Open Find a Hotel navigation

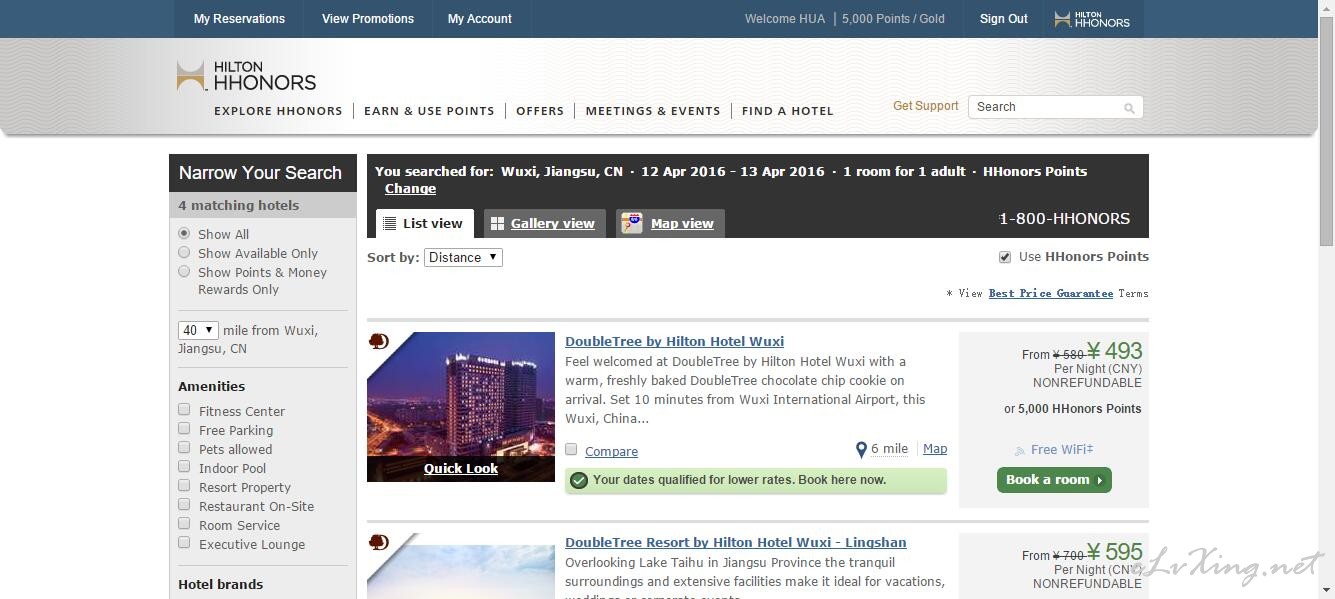[788, 111]
